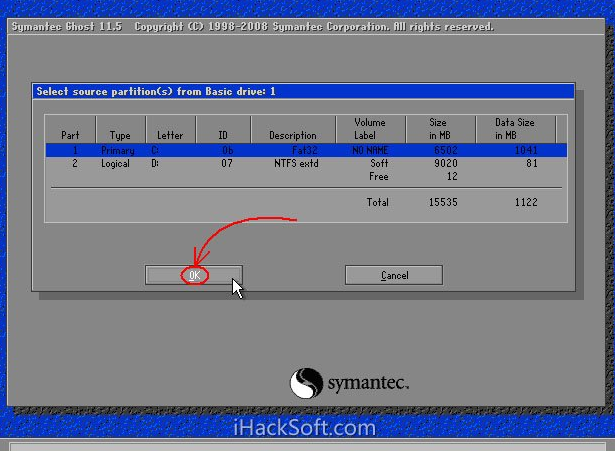Viewport: 615px width, 451px height.
Task: Click the 'Total' label in table
Action: [x=377, y=202]
